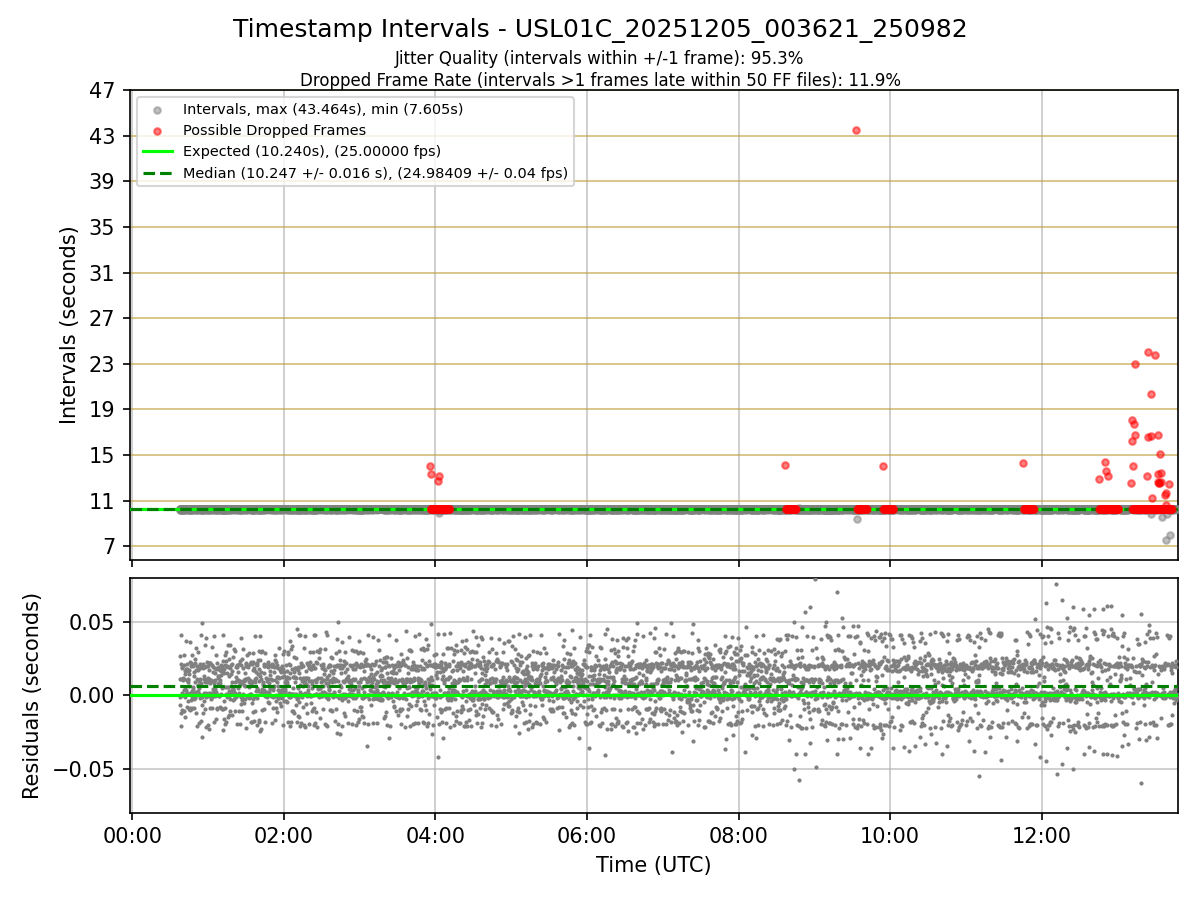Click the Jitter Quality 95.3% subtitle
Screen dimensions: 1200x900
click(x=599, y=59)
